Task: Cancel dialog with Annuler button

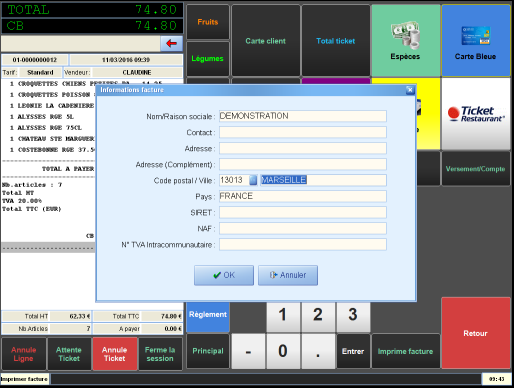Action: pyautogui.click(x=288, y=275)
